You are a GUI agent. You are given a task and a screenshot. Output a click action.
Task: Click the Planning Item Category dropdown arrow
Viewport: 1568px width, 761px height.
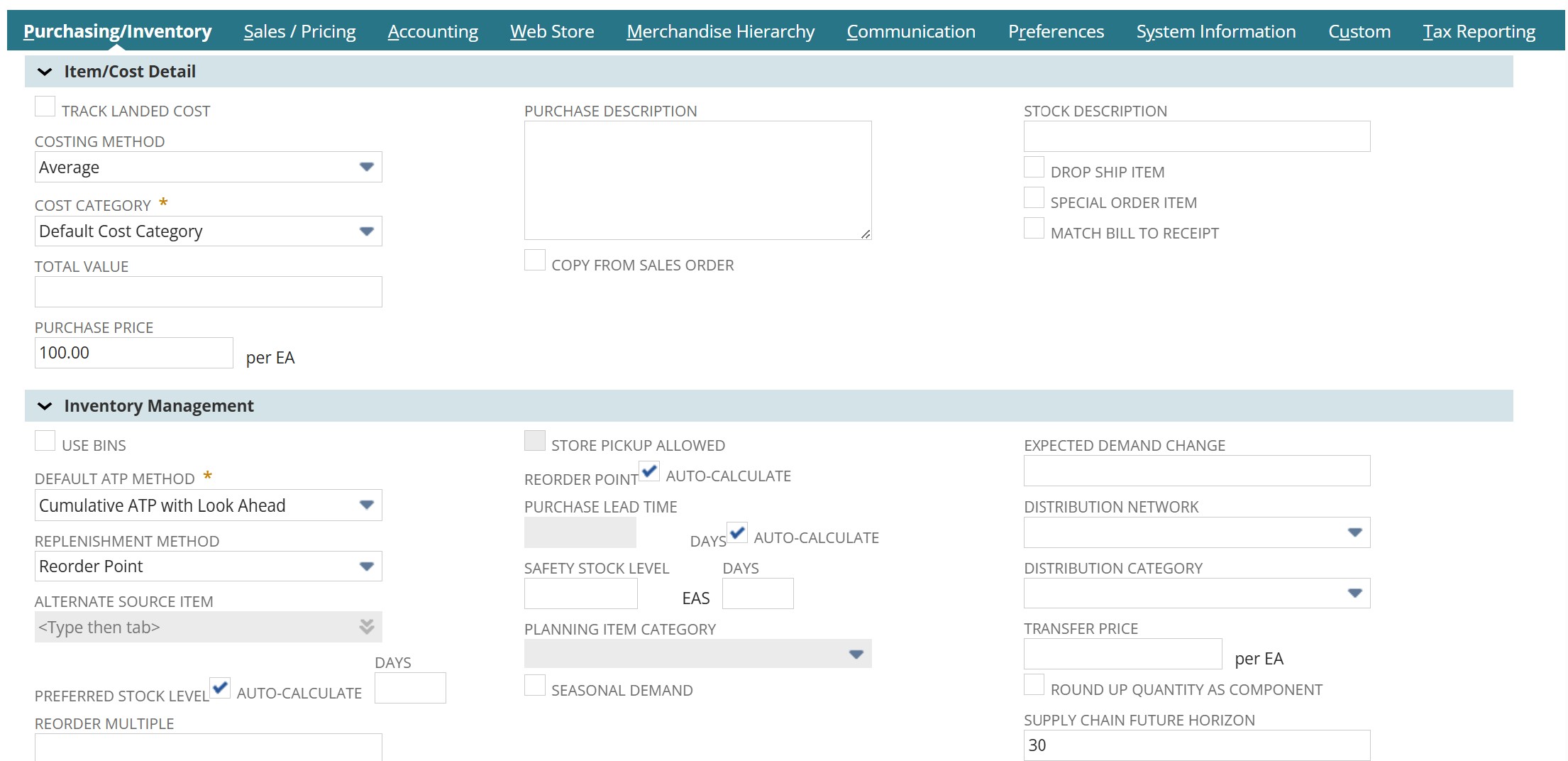(x=856, y=654)
